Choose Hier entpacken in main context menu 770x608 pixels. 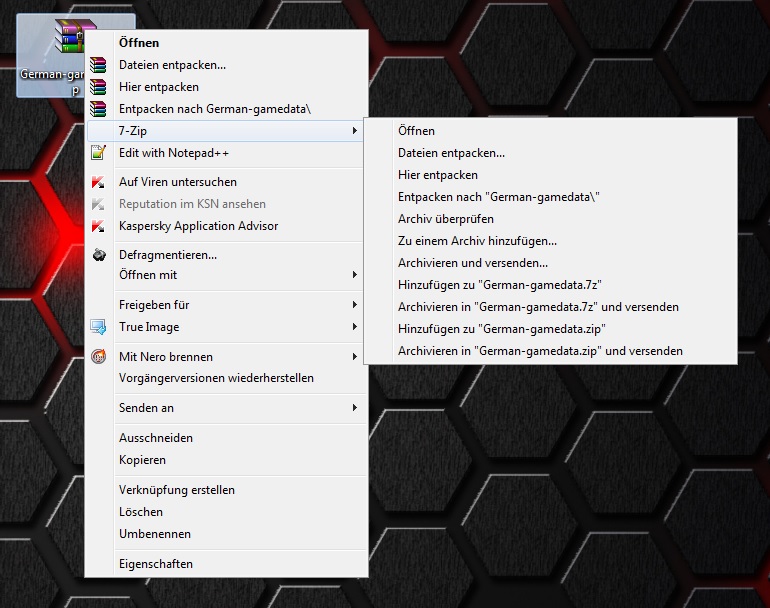(226, 87)
